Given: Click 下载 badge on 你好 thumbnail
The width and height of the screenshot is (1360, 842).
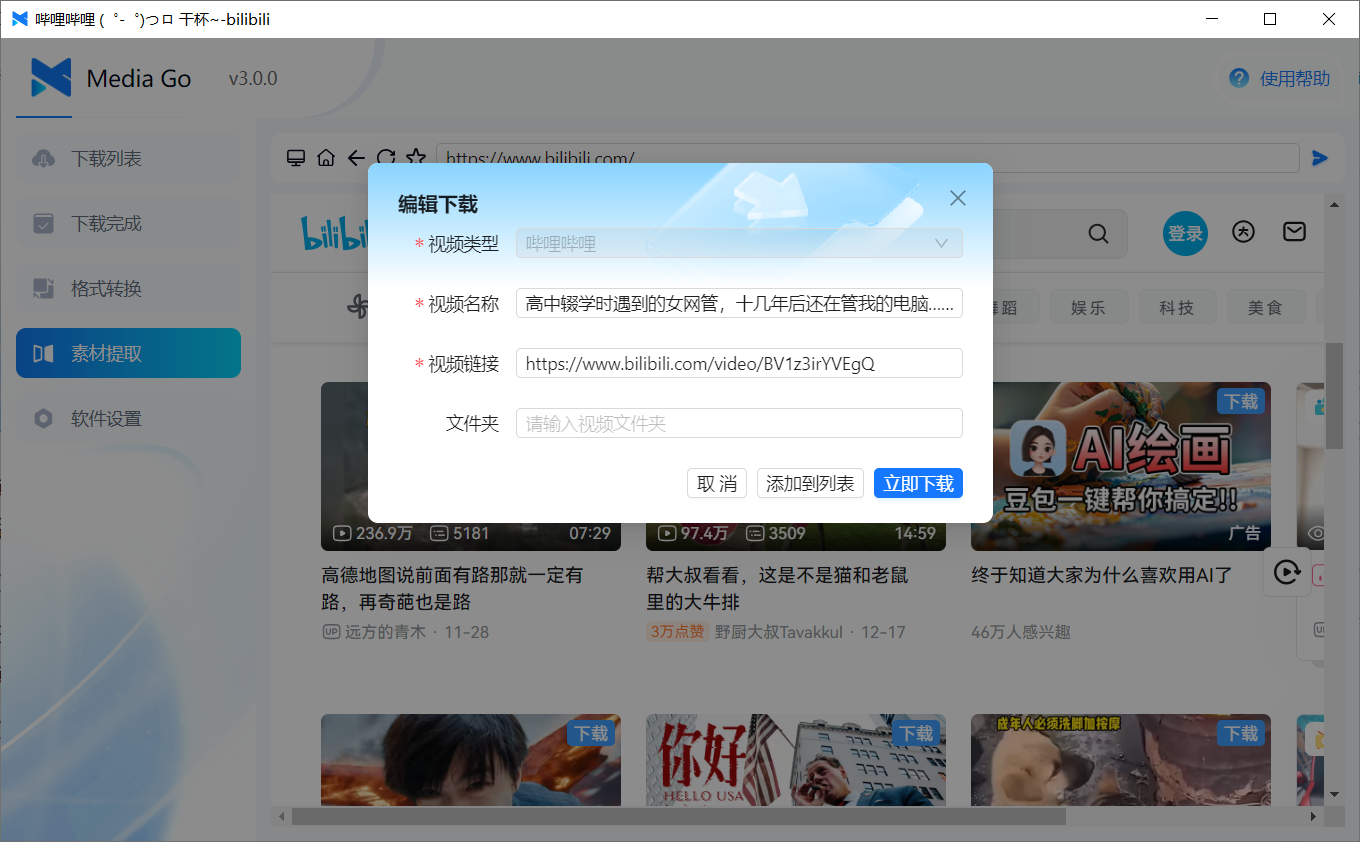Looking at the screenshot, I should (x=916, y=733).
